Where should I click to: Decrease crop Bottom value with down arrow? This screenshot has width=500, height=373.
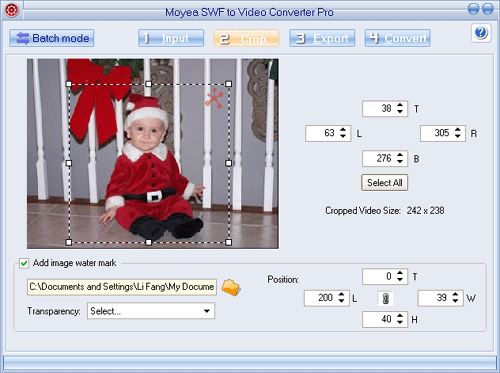click(400, 162)
